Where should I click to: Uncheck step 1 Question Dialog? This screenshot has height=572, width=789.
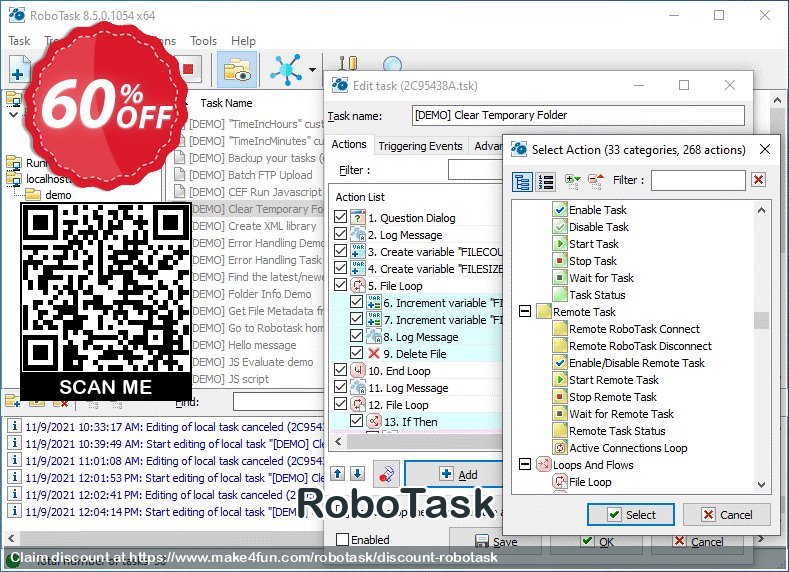[340, 217]
